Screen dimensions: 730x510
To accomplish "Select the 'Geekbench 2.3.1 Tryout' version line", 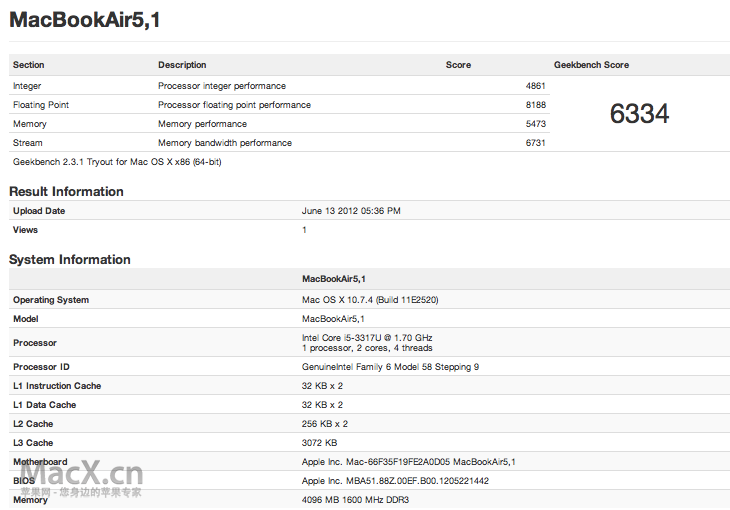I will [x=117, y=162].
